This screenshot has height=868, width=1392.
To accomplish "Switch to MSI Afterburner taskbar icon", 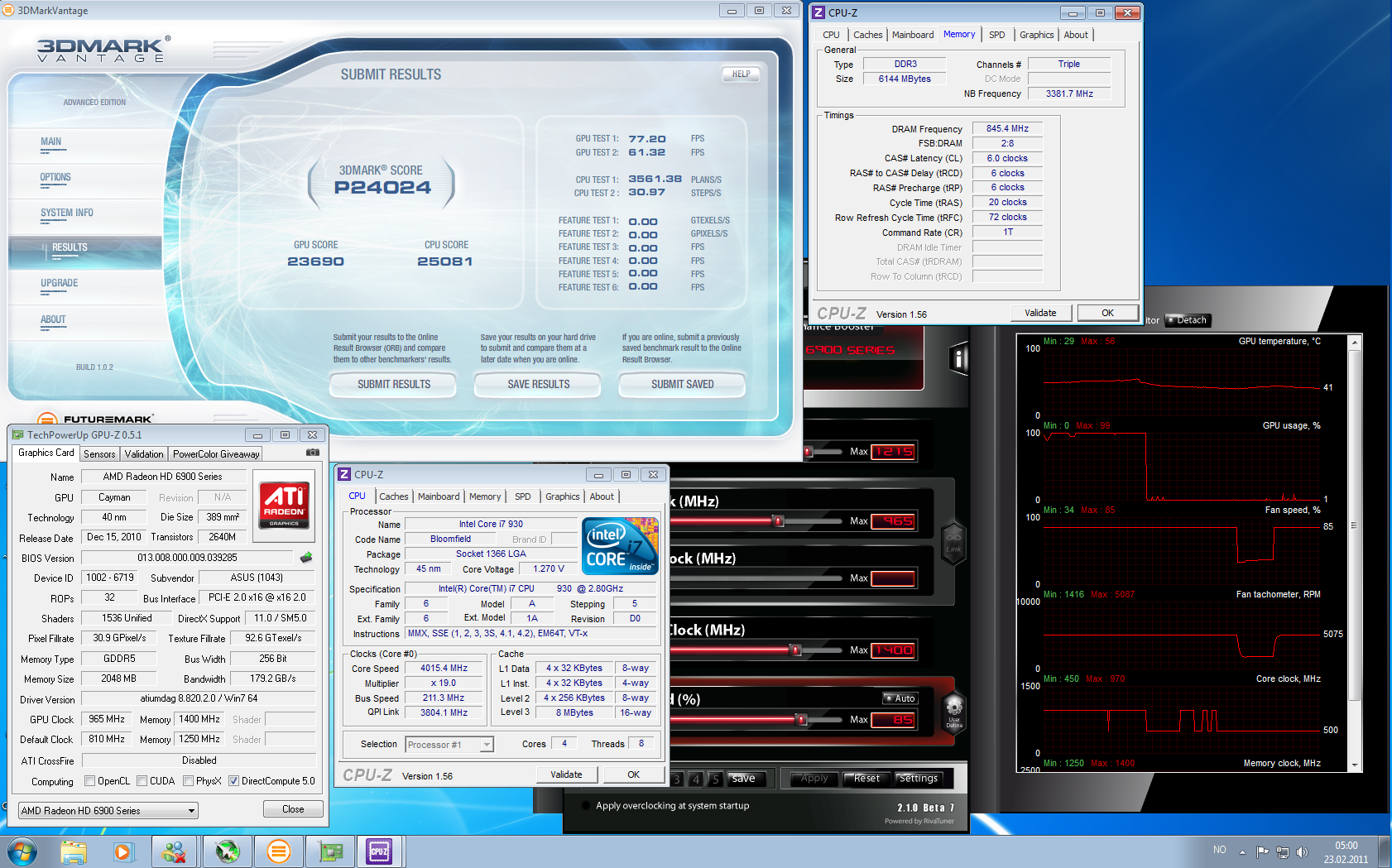I will coord(227,851).
